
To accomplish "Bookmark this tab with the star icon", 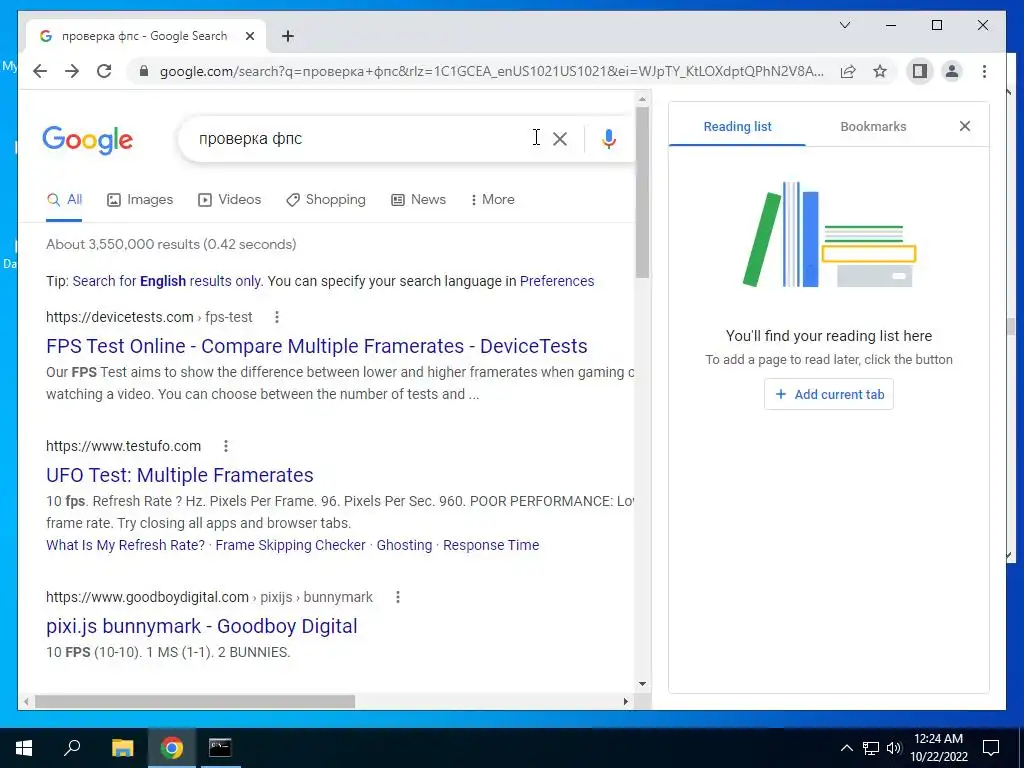I will click(880, 71).
